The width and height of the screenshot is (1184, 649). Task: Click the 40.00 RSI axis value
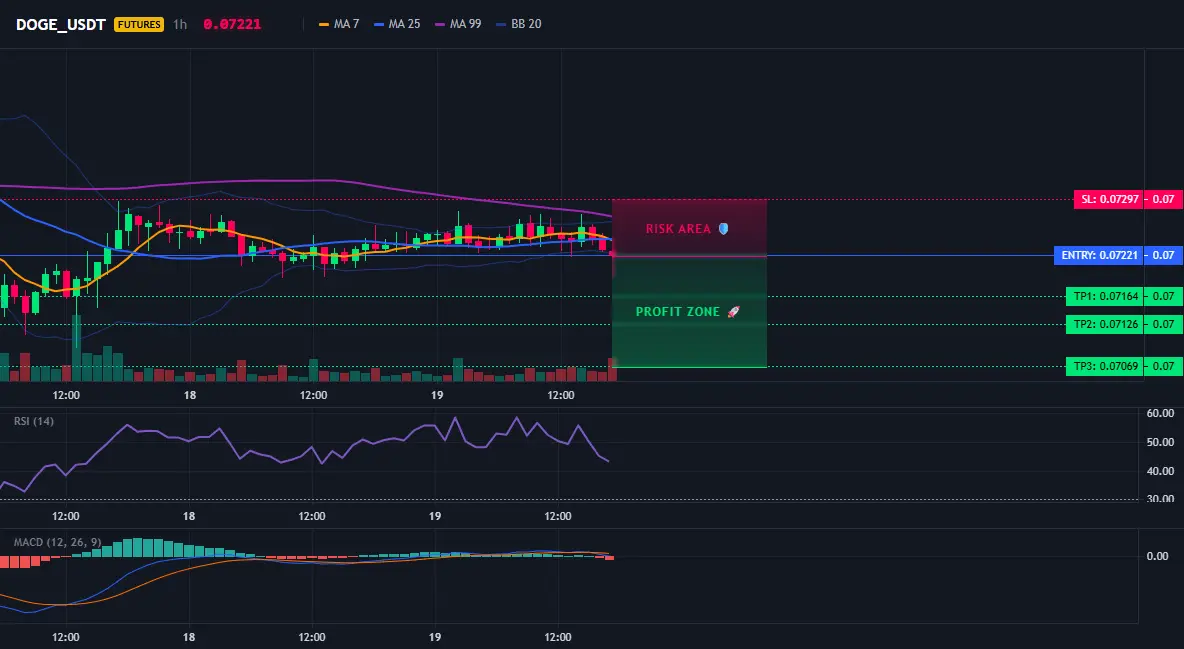click(x=1161, y=471)
